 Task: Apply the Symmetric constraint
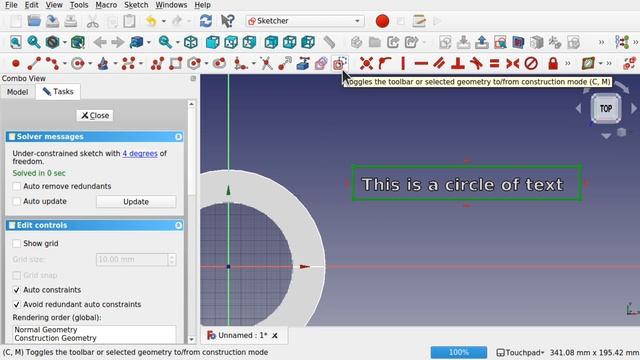pos(512,64)
